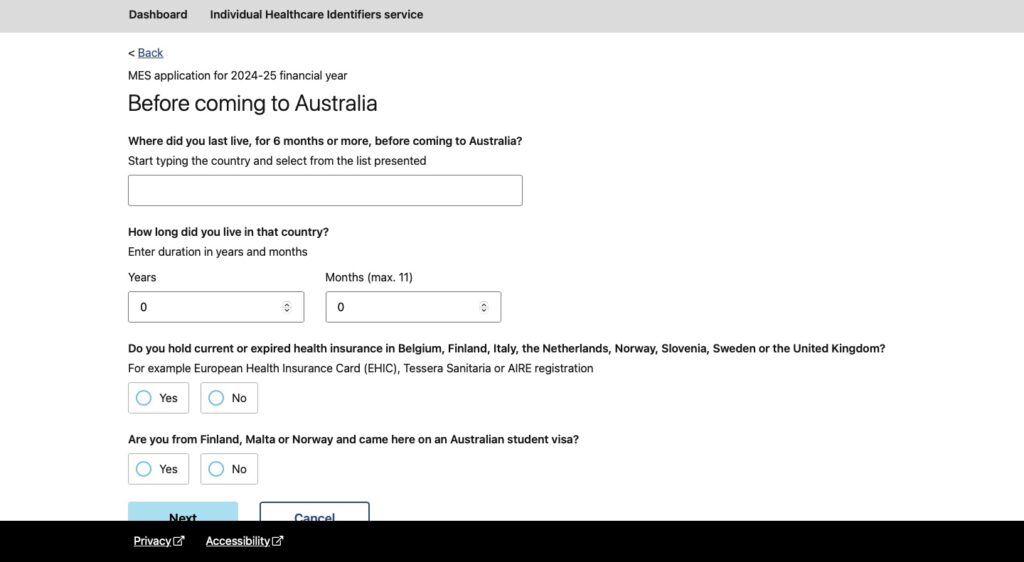Choose No for Australian student visa question
Screen dimensions: 1024x562
click(x=229, y=469)
